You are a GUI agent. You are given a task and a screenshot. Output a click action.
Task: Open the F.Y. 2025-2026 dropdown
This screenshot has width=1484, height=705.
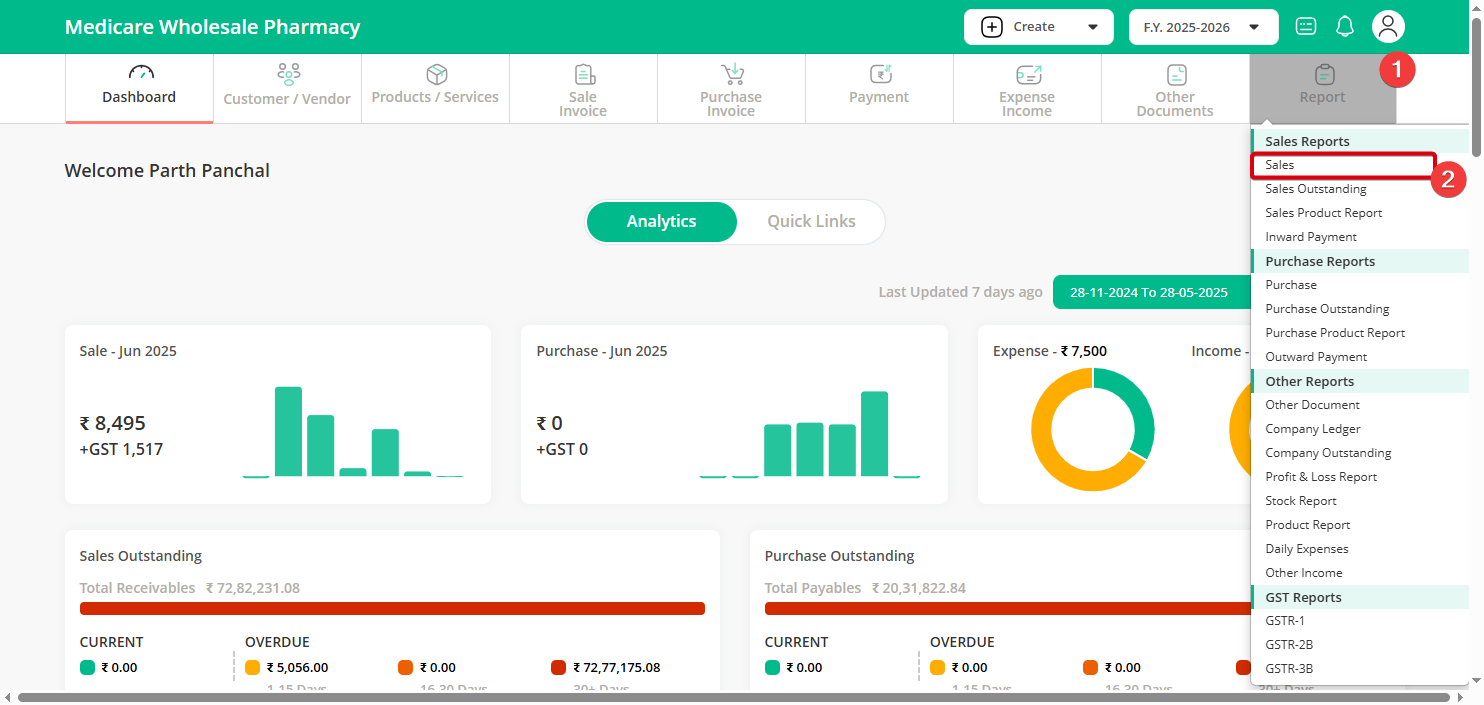pos(1203,27)
